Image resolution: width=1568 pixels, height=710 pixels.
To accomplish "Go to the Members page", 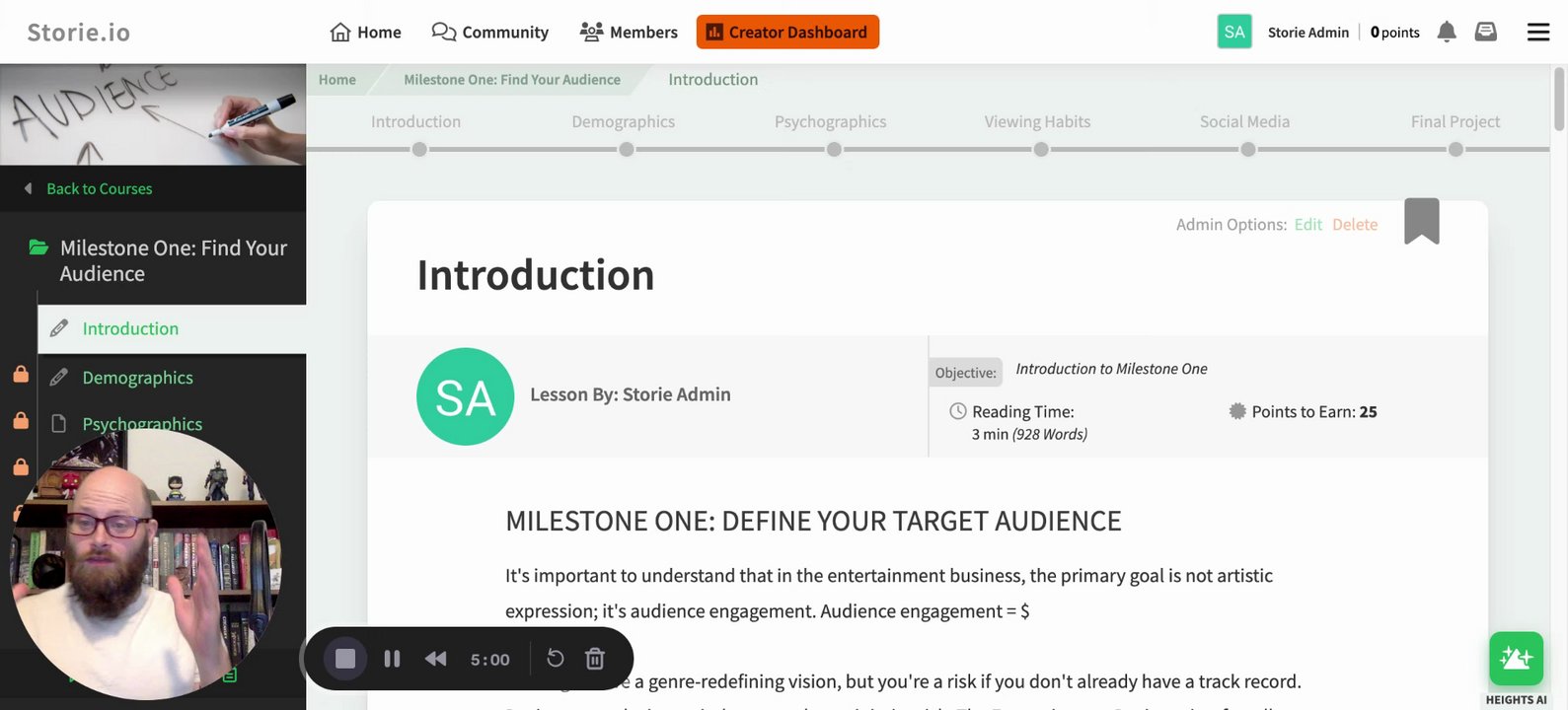I will [629, 32].
